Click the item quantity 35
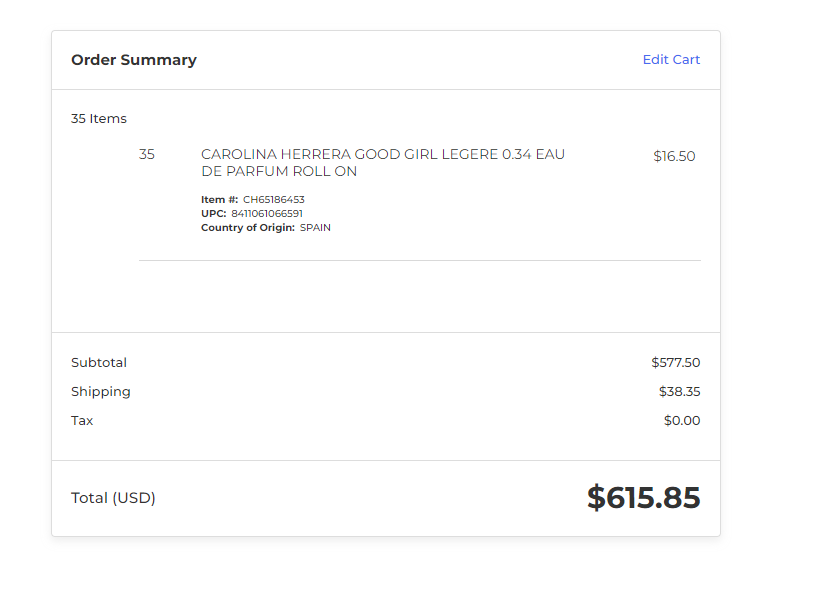This screenshot has height=594, width=813. pyautogui.click(x=147, y=154)
